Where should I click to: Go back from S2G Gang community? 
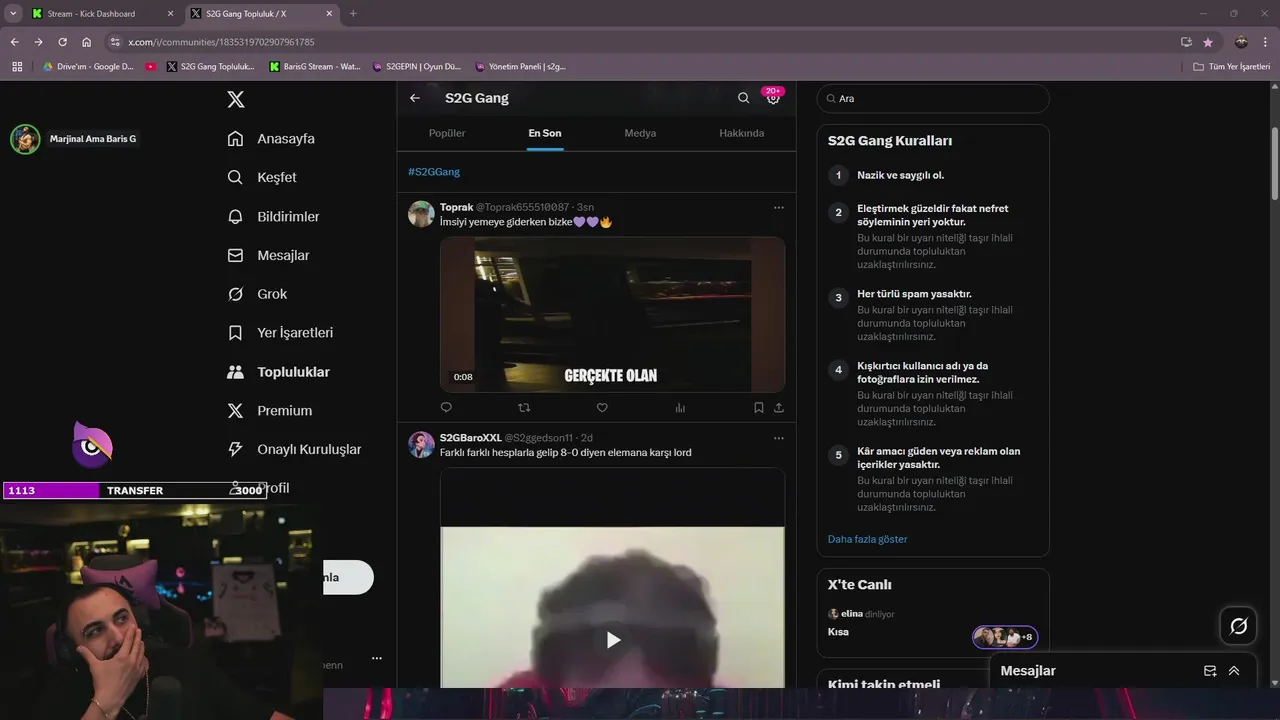pyautogui.click(x=415, y=98)
